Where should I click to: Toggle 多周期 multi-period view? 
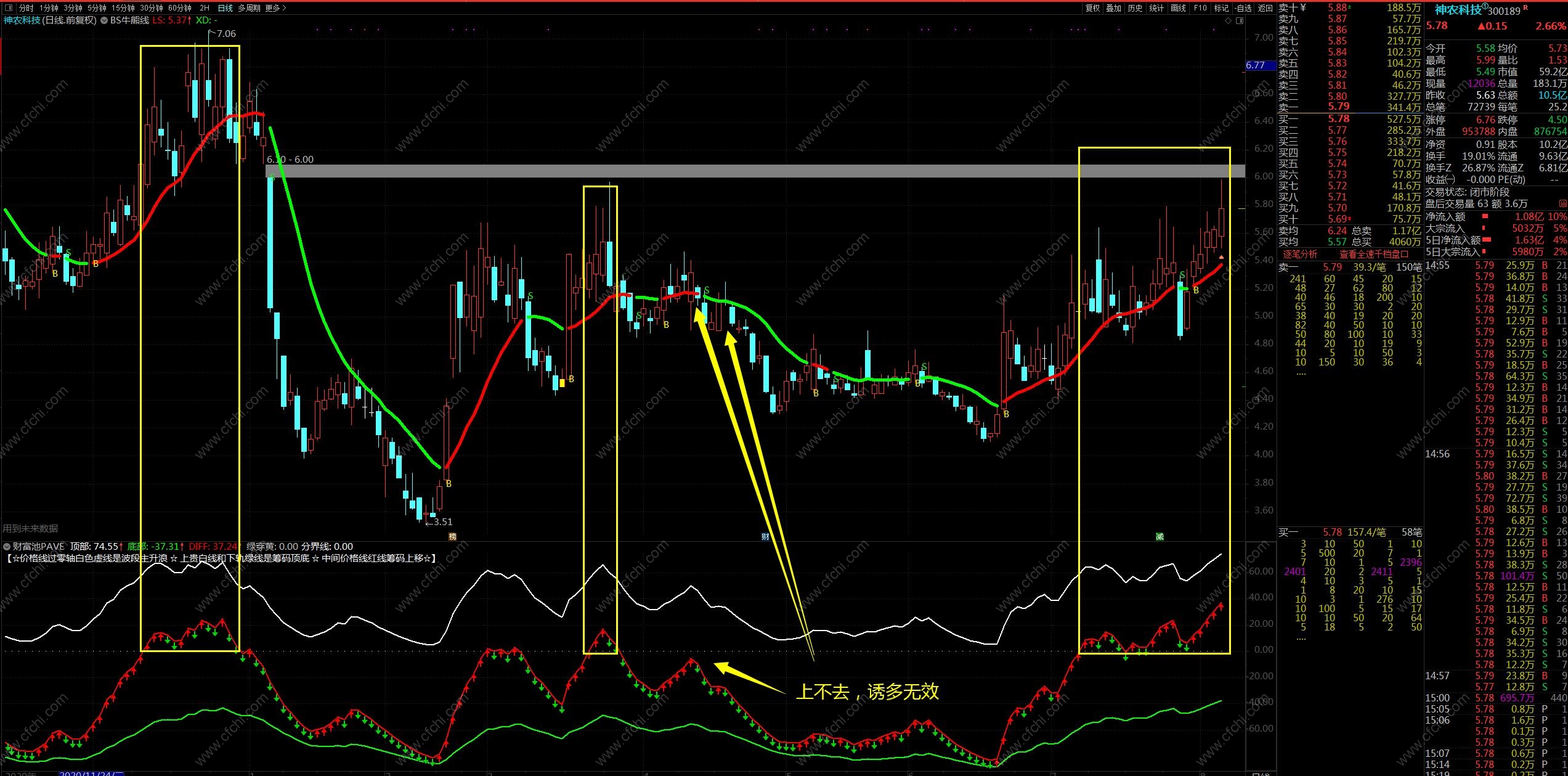pyautogui.click(x=250, y=8)
